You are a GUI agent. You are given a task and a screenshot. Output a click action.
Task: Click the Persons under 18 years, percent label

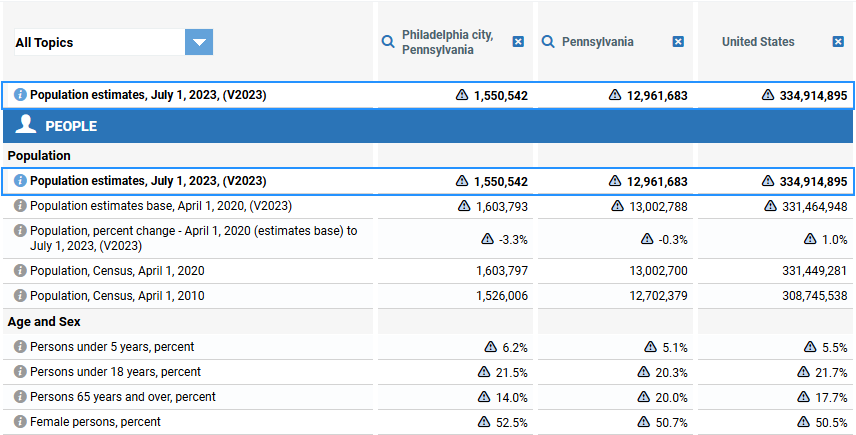pos(115,372)
